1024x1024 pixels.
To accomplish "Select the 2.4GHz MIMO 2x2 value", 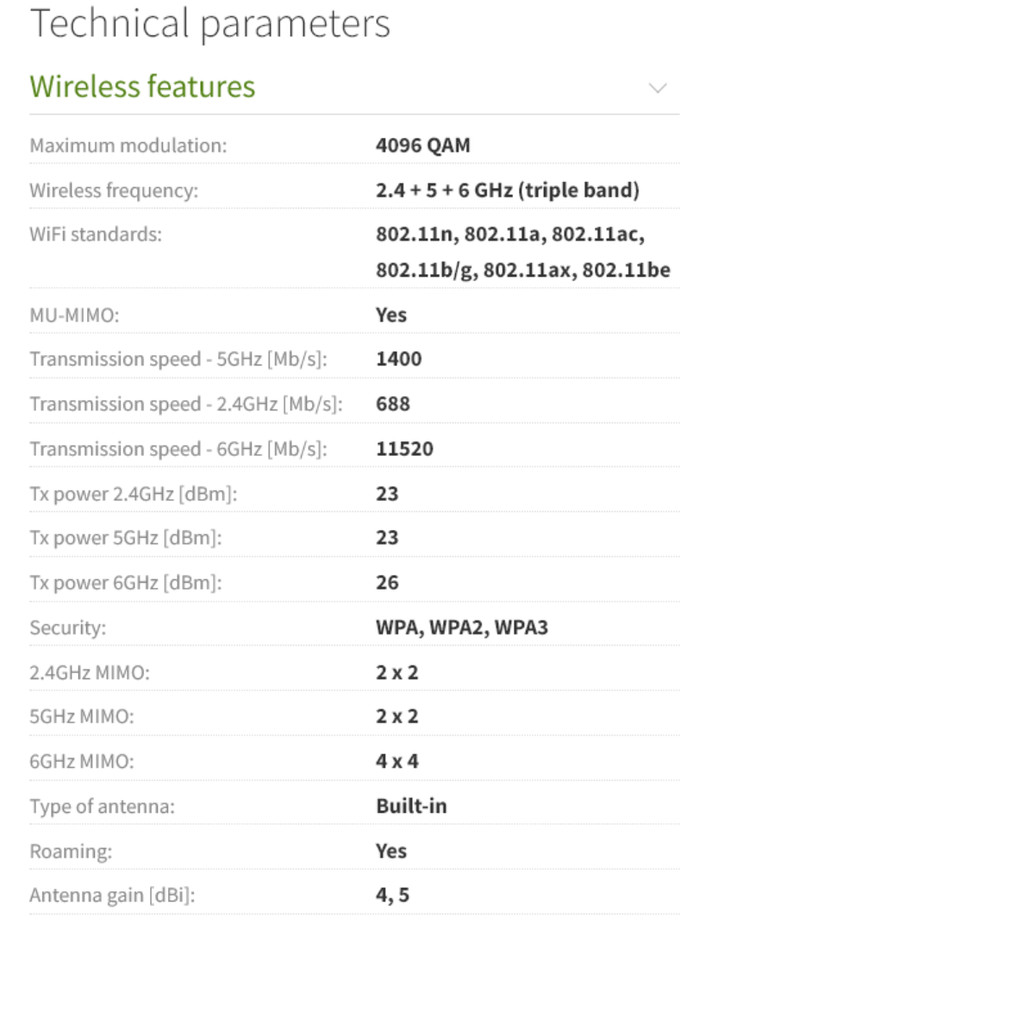I will tap(397, 671).
